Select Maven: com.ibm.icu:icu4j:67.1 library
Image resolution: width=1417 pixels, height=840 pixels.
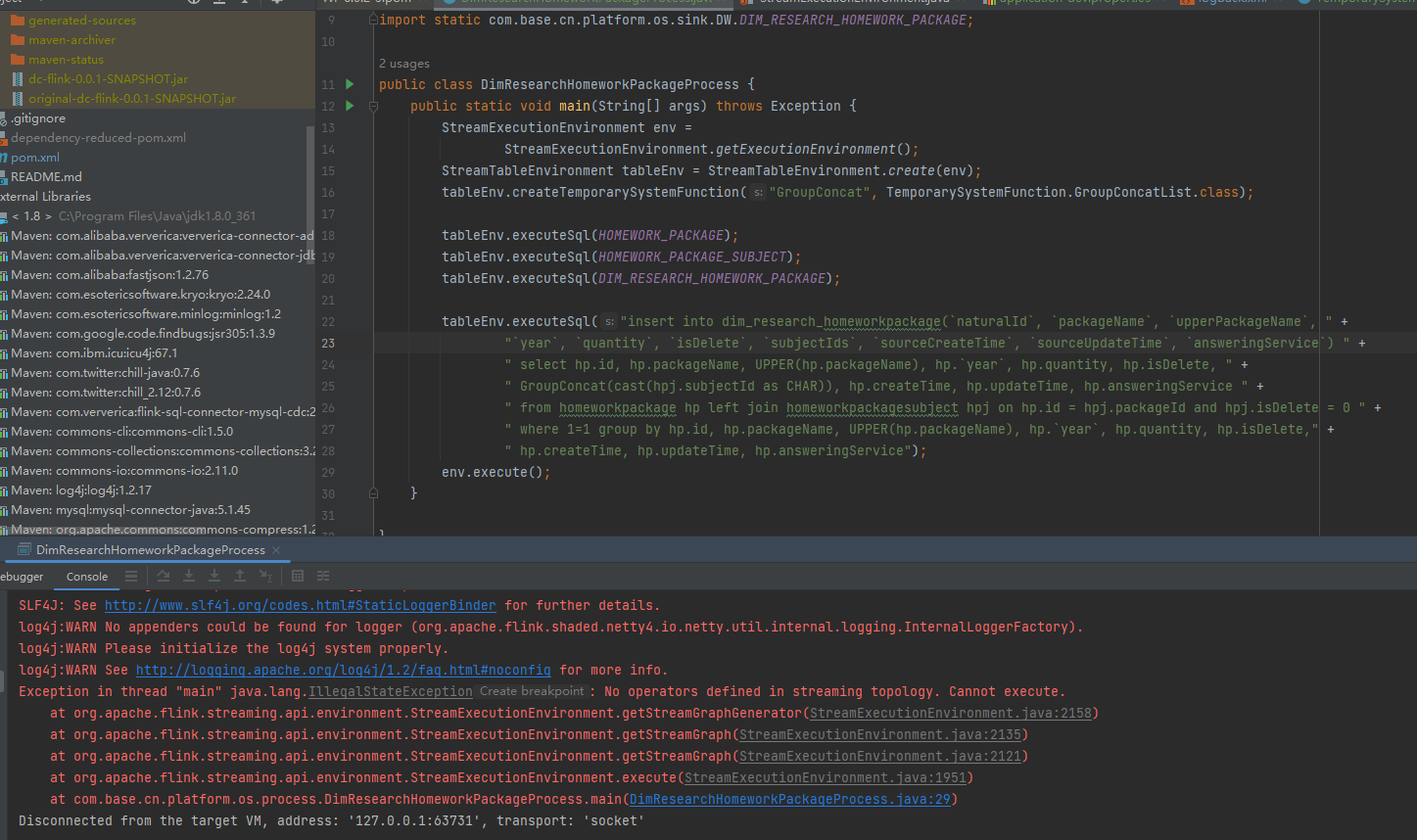(94, 353)
